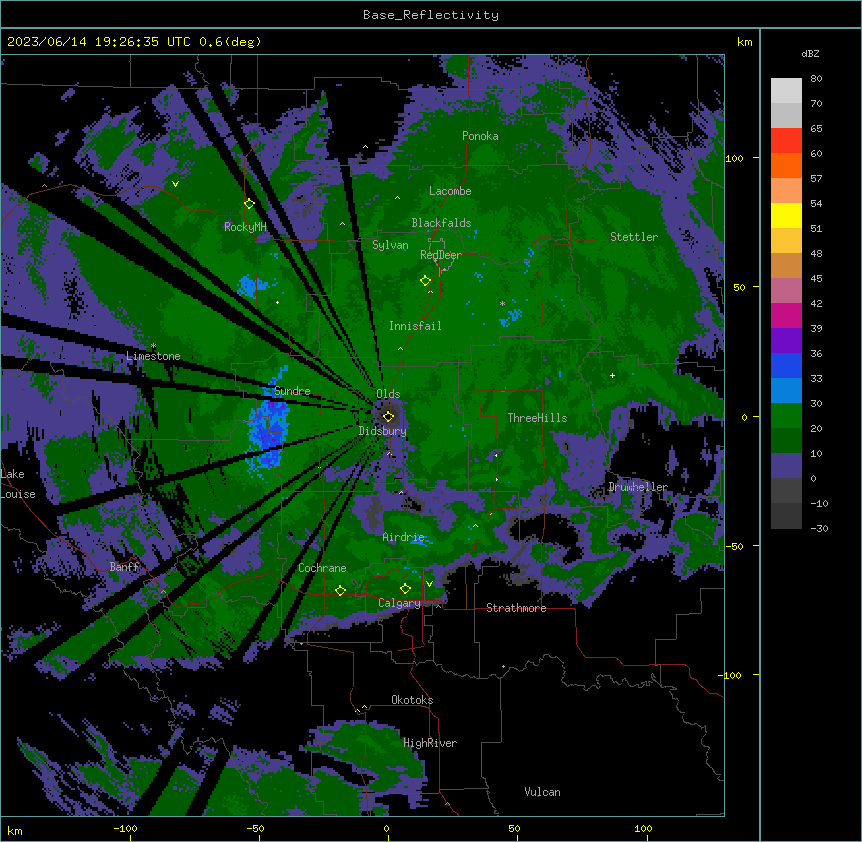Image resolution: width=862 pixels, height=842 pixels.
Task: Click the -30 value on dBZ scale
Action: tap(819, 528)
